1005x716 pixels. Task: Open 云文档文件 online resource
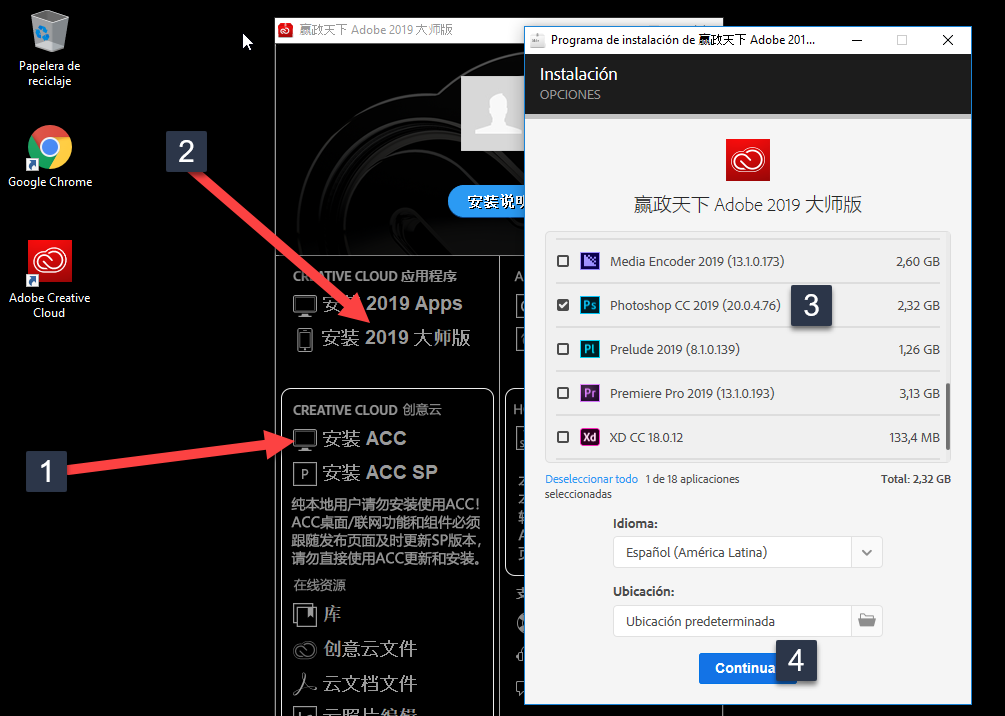click(370, 683)
